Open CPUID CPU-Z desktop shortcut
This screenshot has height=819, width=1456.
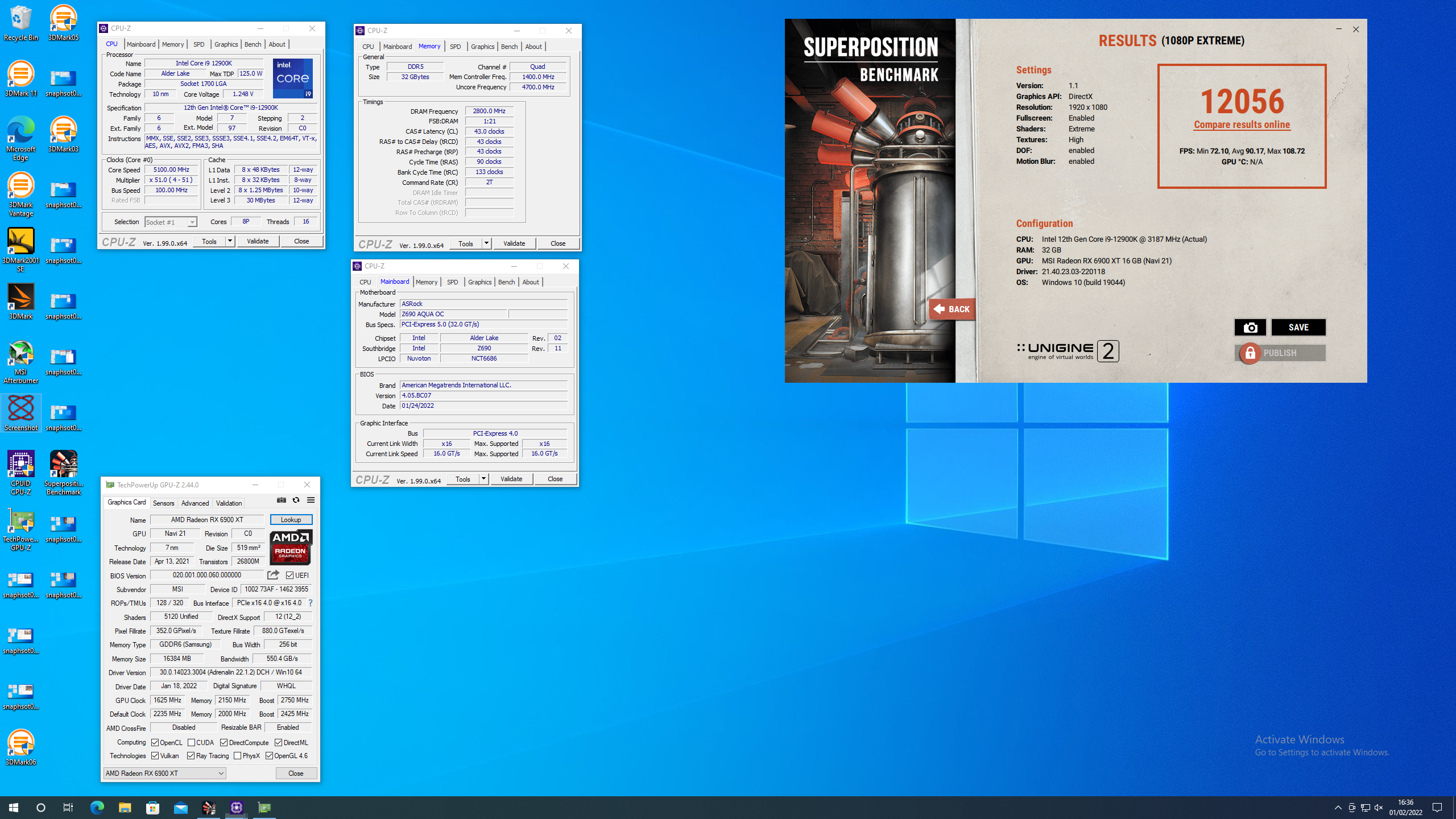pyautogui.click(x=21, y=473)
